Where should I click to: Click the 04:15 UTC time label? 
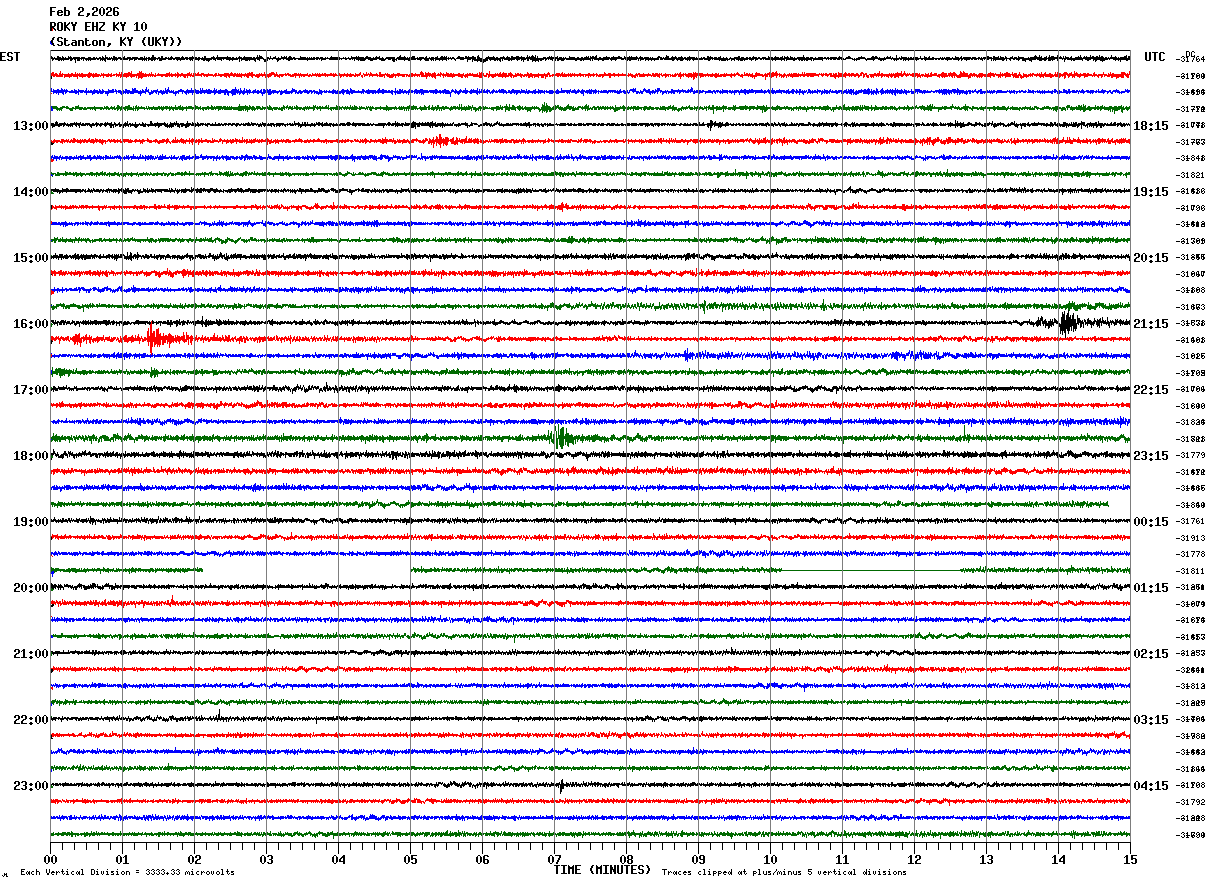click(1151, 786)
